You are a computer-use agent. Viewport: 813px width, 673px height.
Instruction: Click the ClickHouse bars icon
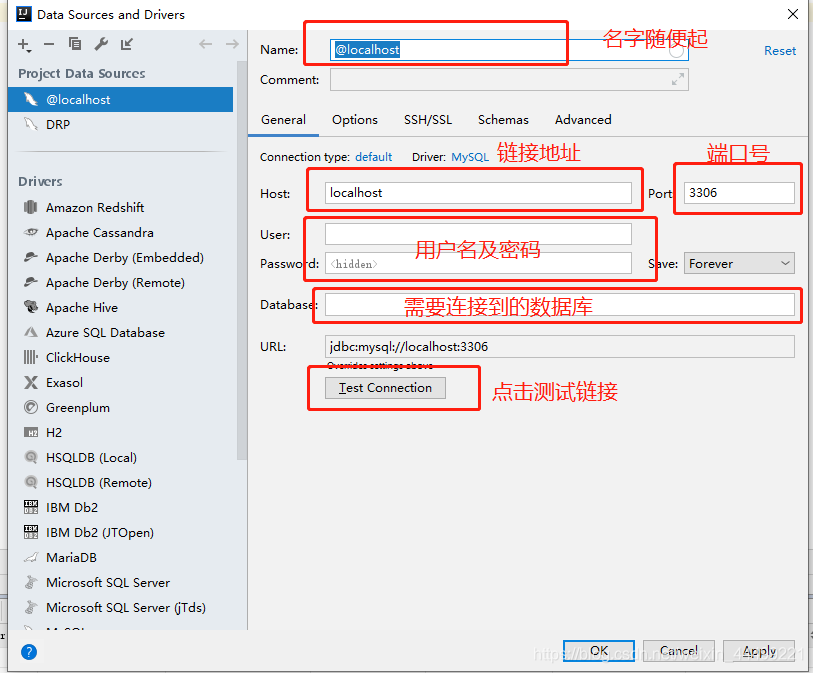click(x=31, y=357)
